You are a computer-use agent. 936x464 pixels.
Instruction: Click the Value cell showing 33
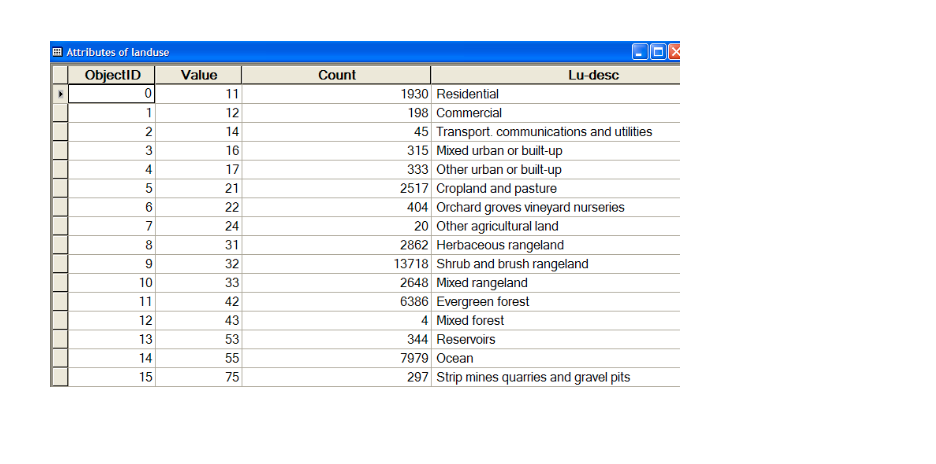199,282
